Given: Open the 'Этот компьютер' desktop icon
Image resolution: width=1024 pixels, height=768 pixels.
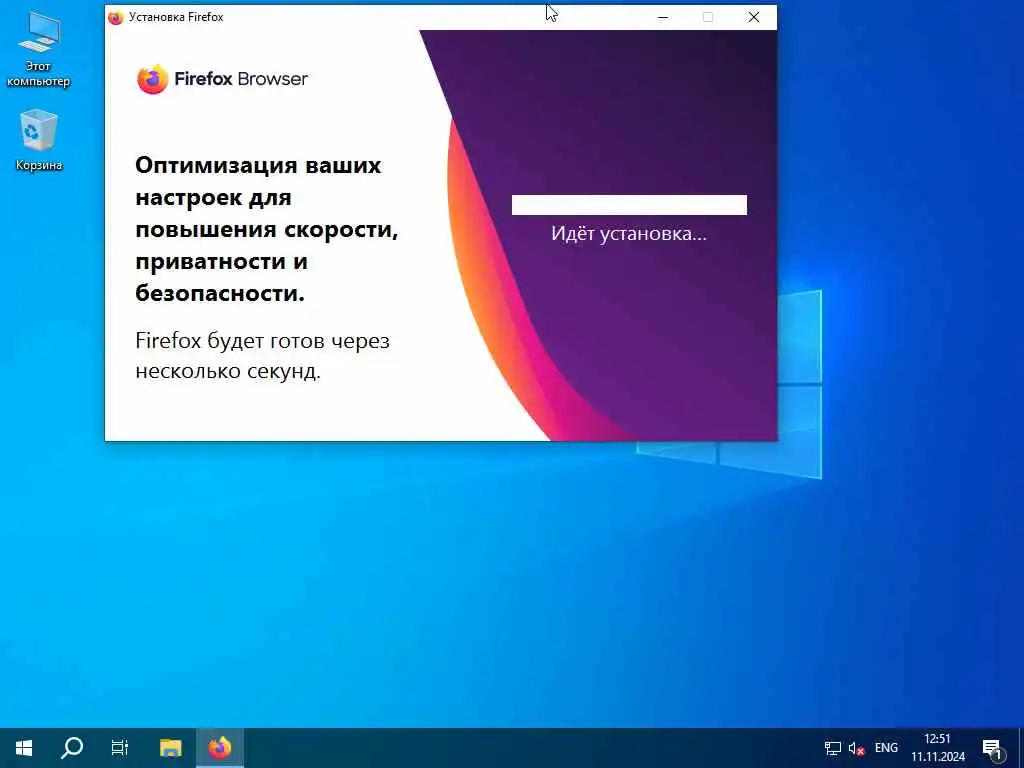Looking at the screenshot, I should 39,49.
